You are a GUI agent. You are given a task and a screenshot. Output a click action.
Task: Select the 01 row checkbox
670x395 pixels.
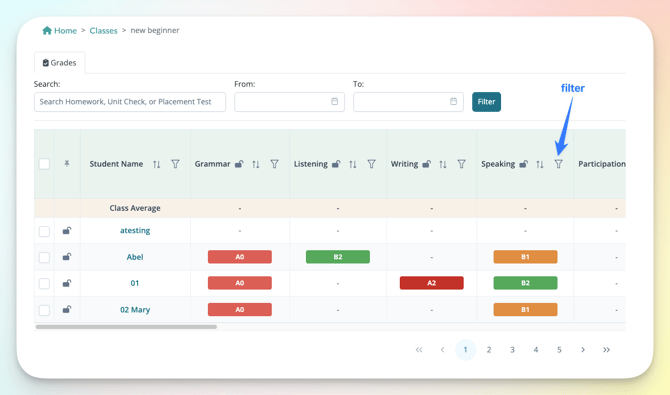44,283
